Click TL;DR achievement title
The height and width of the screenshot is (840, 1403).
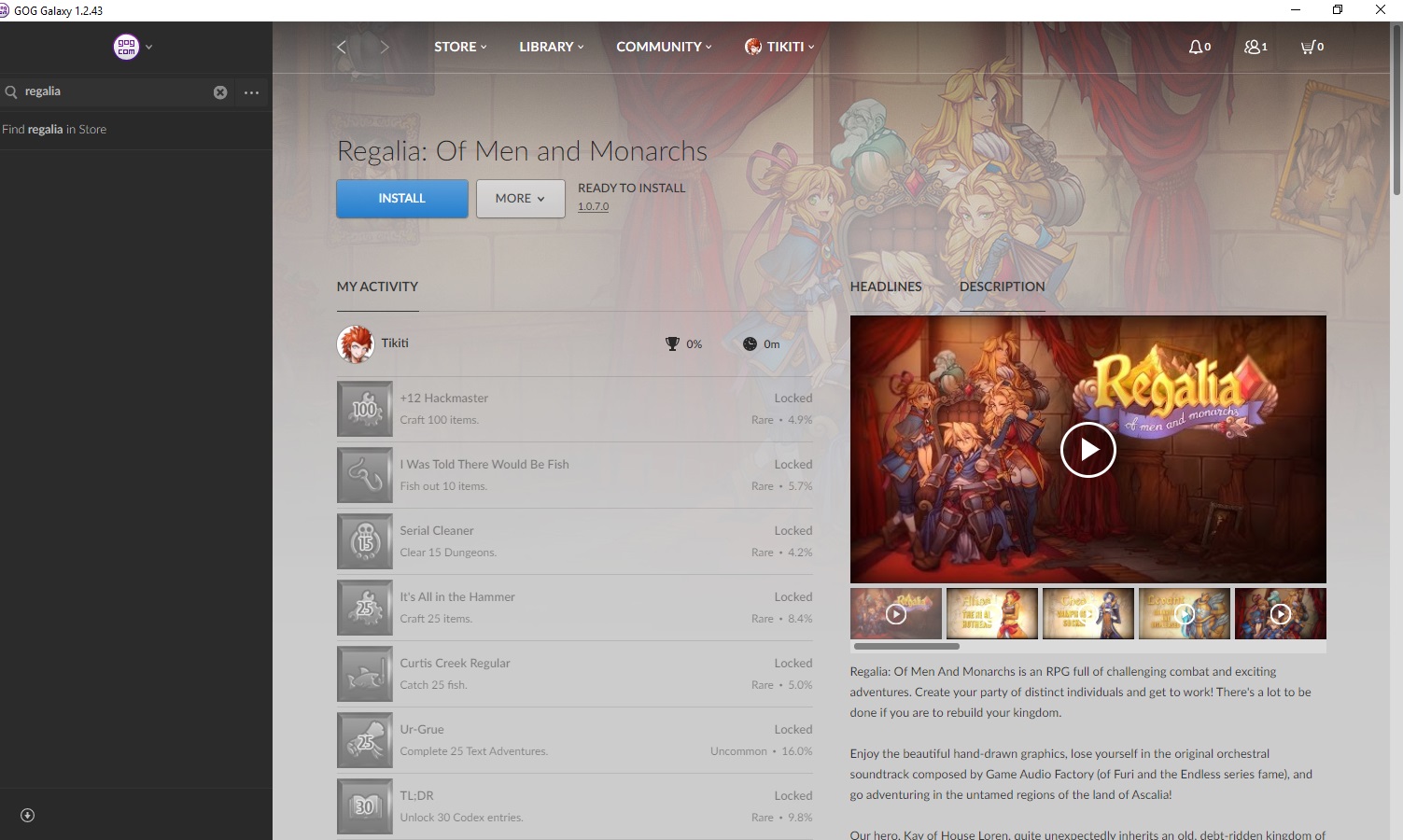[417, 796]
